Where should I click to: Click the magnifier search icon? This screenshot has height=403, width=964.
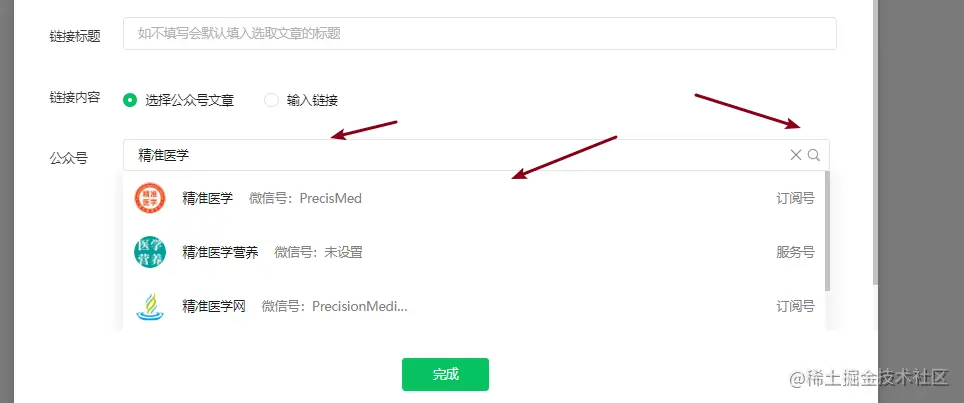tap(814, 155)
